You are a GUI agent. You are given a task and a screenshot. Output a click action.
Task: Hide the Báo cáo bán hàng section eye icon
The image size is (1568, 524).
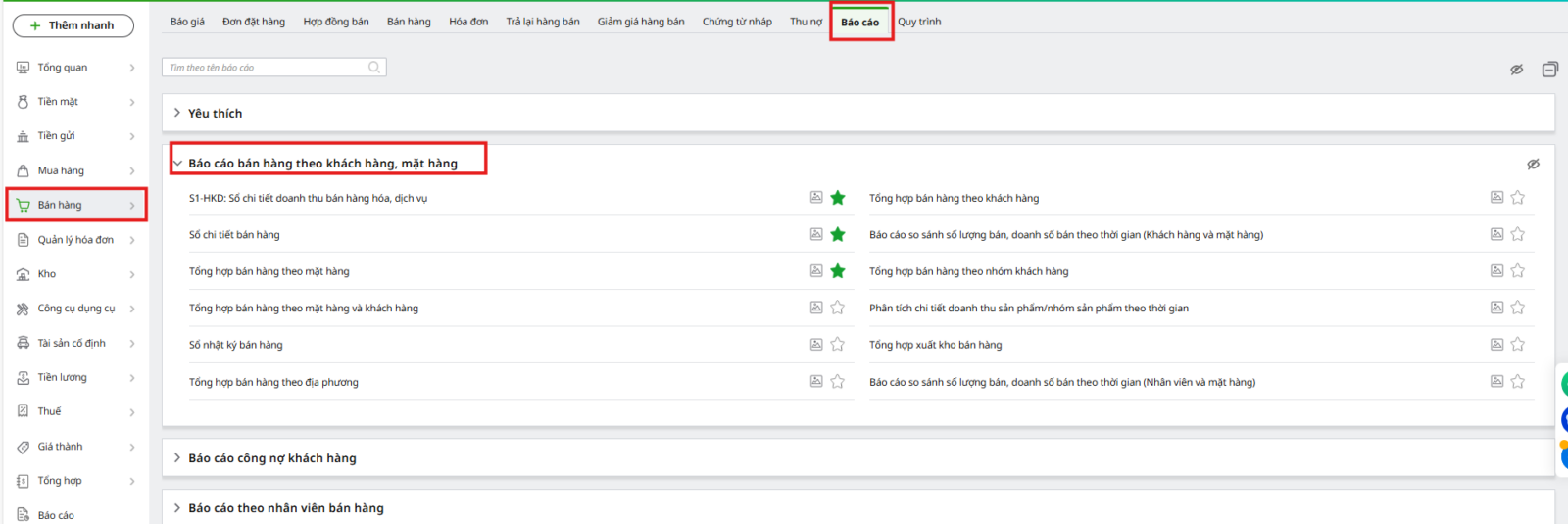click(1533, 164)
